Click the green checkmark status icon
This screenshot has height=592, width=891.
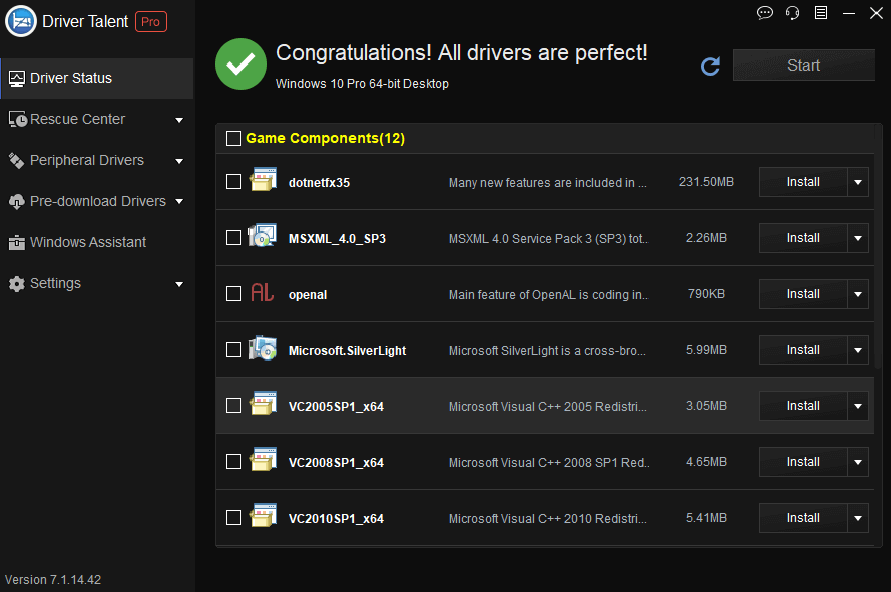pyautogui.click(x=241, y=64)
